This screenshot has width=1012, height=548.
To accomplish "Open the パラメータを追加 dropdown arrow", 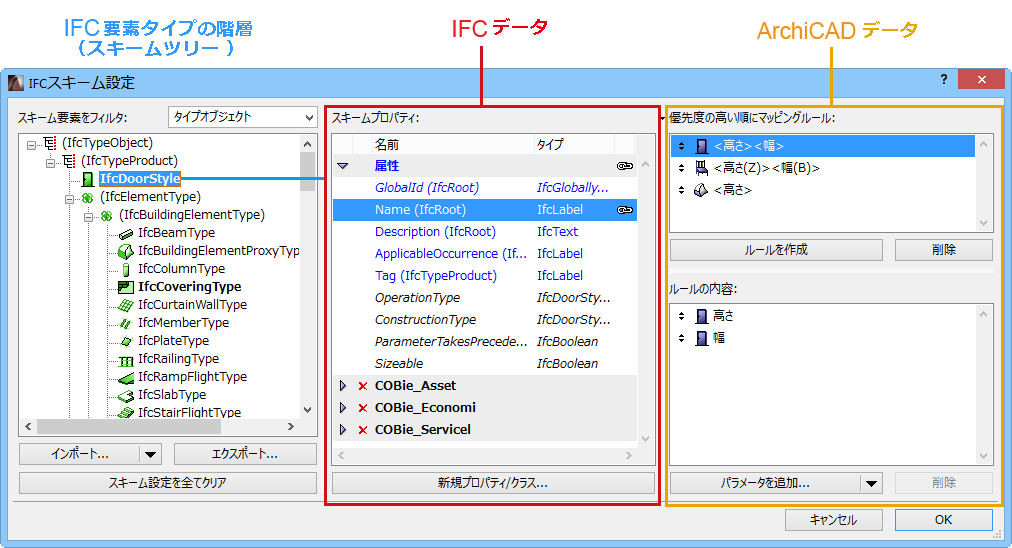I will (871, 483).
